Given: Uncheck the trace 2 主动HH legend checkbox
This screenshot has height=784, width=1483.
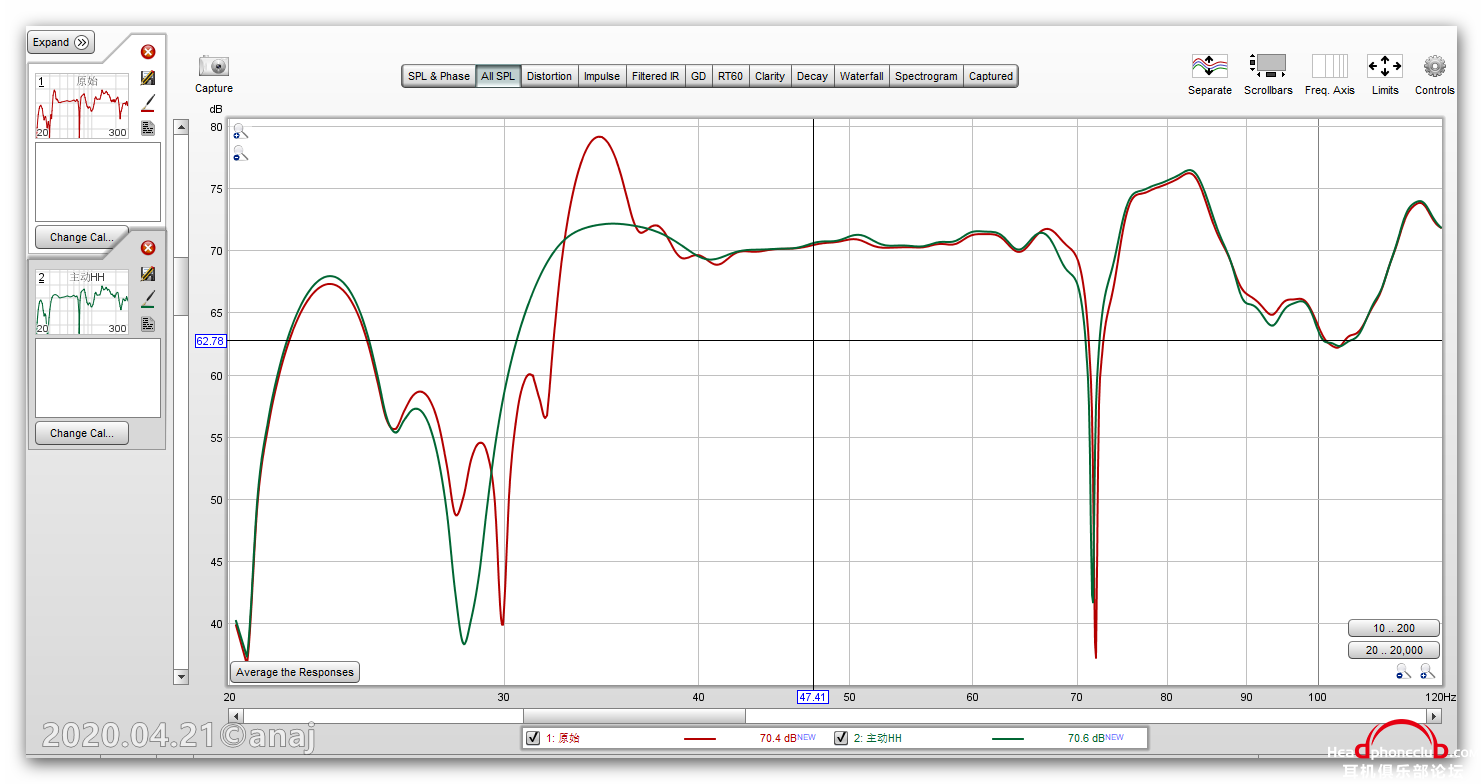Looking at the screenshot, I should tap(841, 738).
